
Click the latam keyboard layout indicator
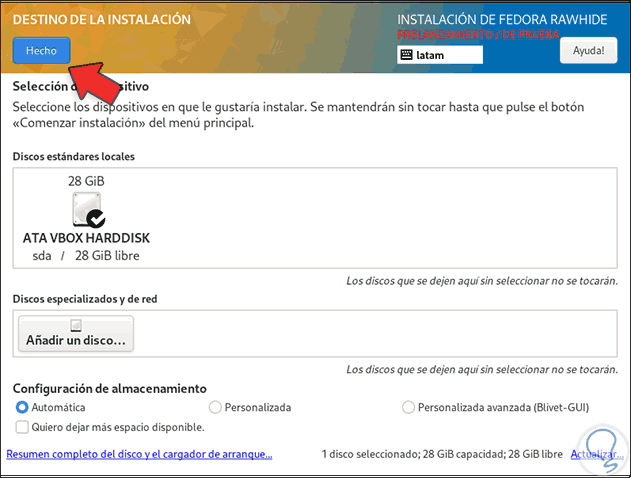point(440,55)
